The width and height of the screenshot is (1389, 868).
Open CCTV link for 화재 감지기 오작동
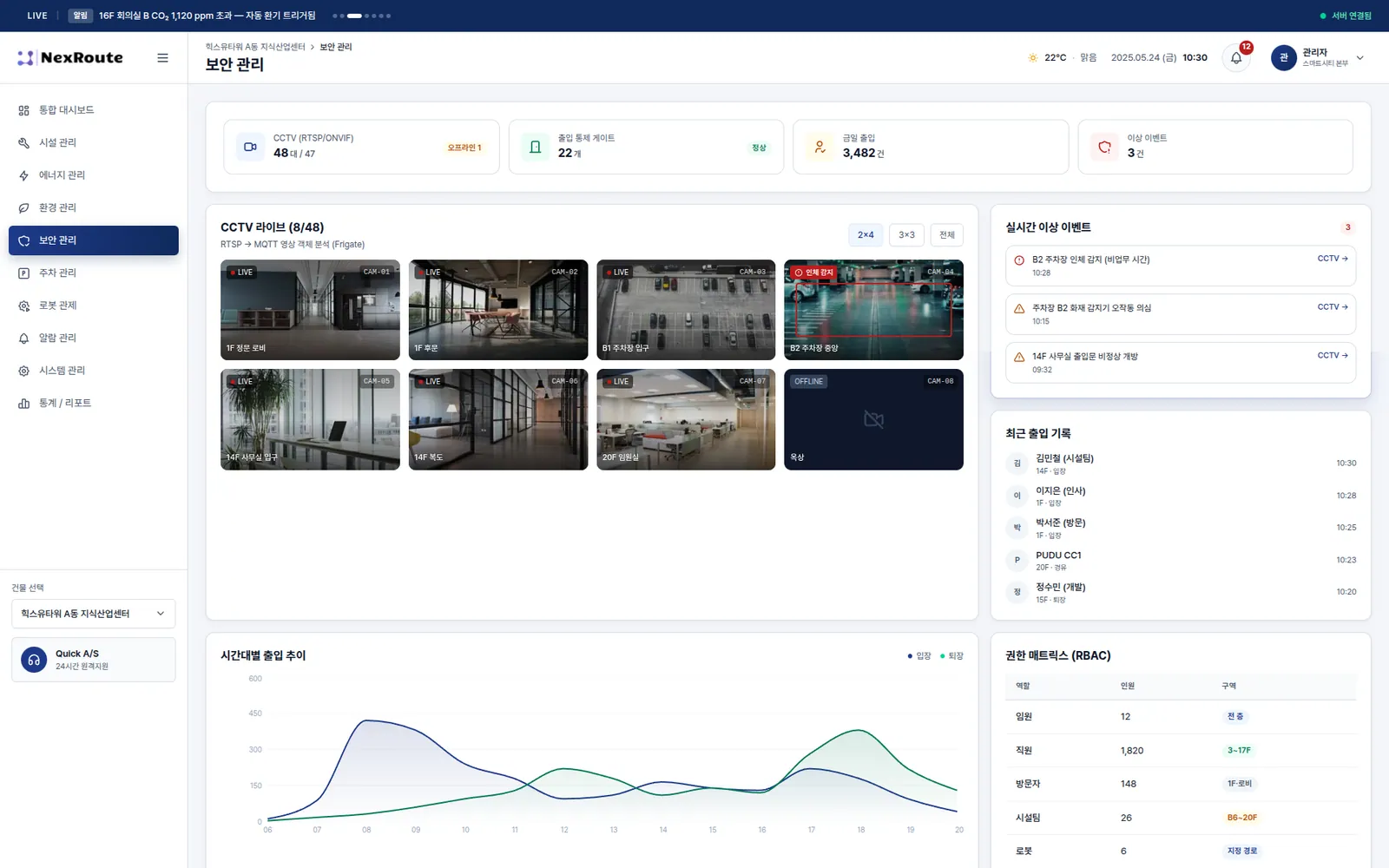(1333, 307)
